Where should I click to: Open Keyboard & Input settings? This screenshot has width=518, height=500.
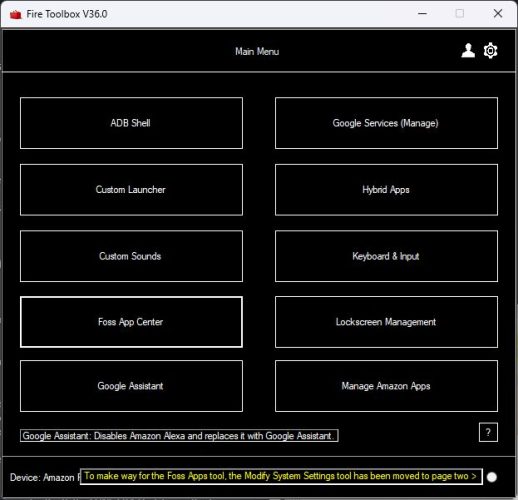(x=386, y=256)
